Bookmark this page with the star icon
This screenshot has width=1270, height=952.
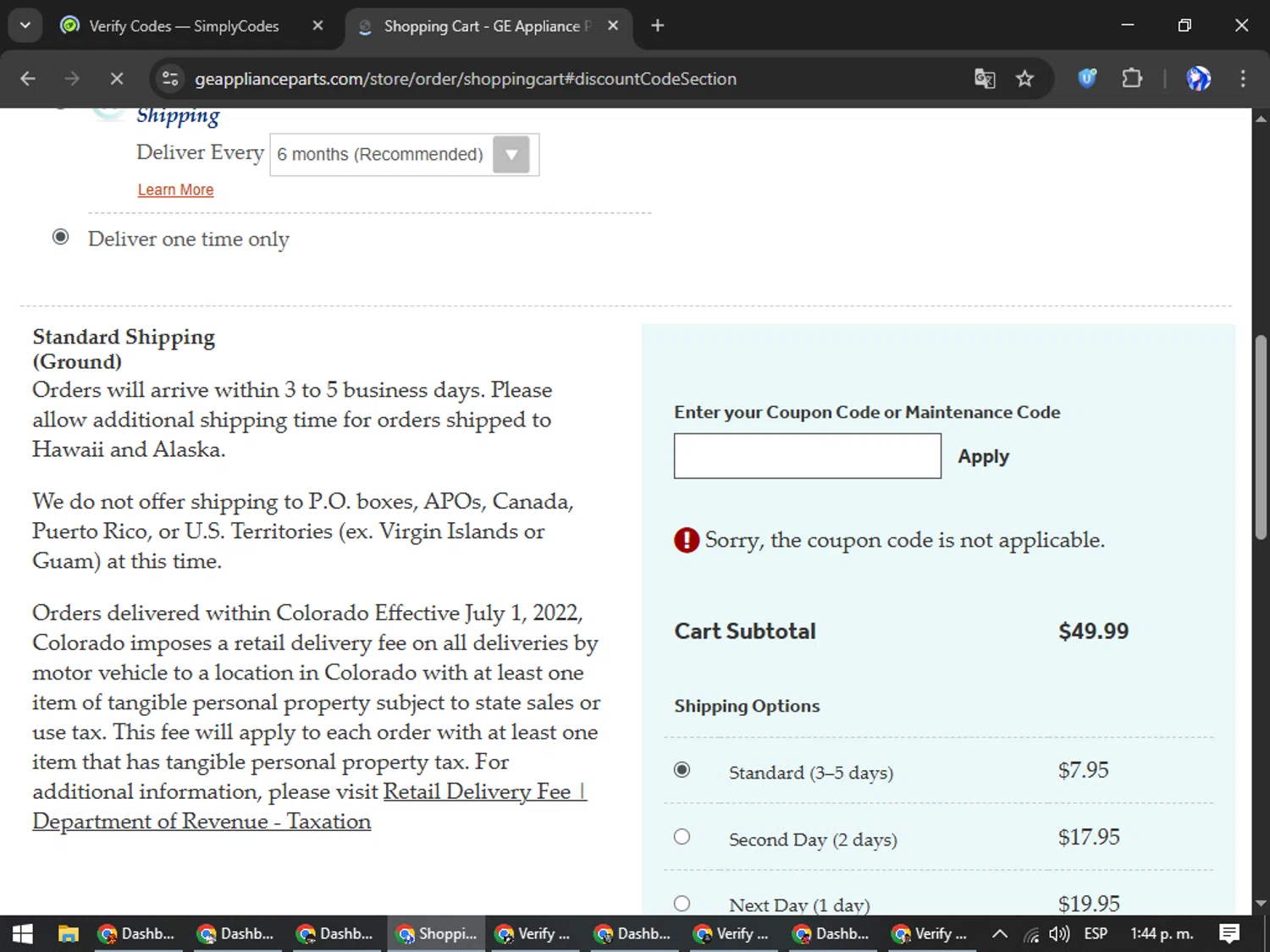(x=1025, y=79)
